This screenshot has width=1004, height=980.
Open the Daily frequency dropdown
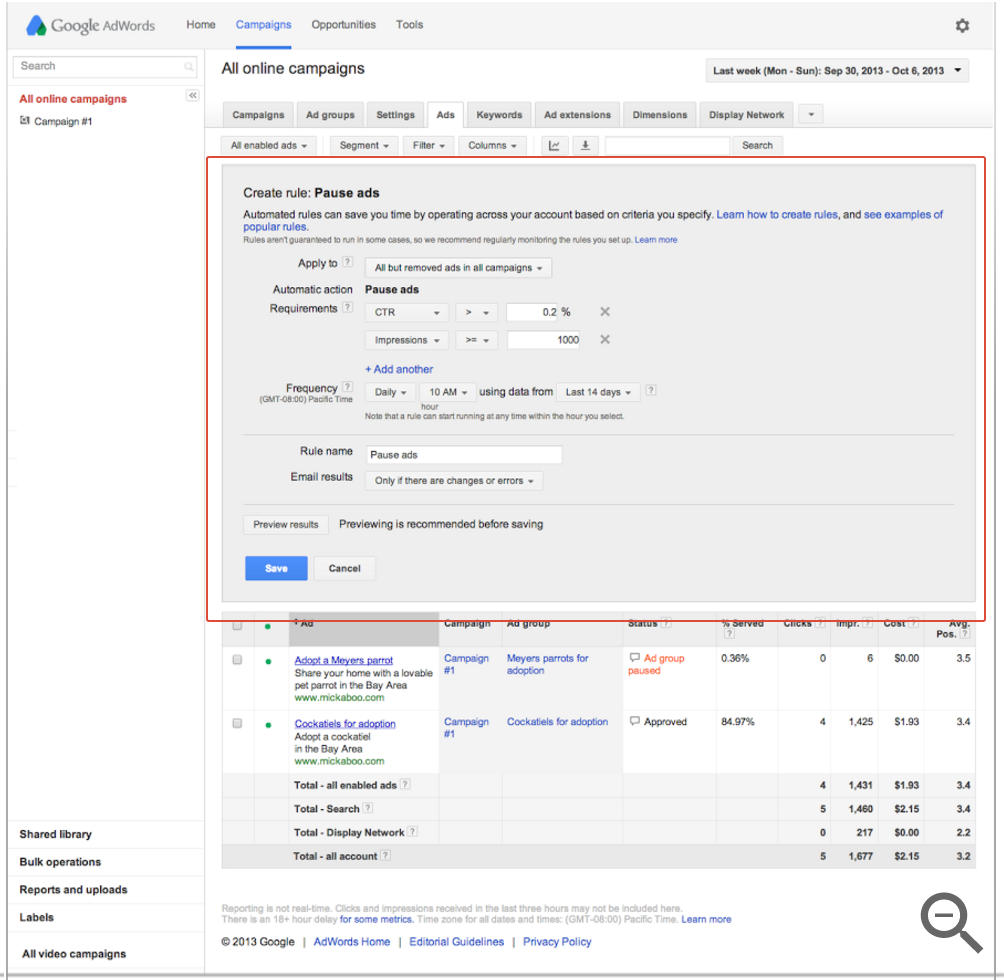pyautogui.click(x=390, y=392)
